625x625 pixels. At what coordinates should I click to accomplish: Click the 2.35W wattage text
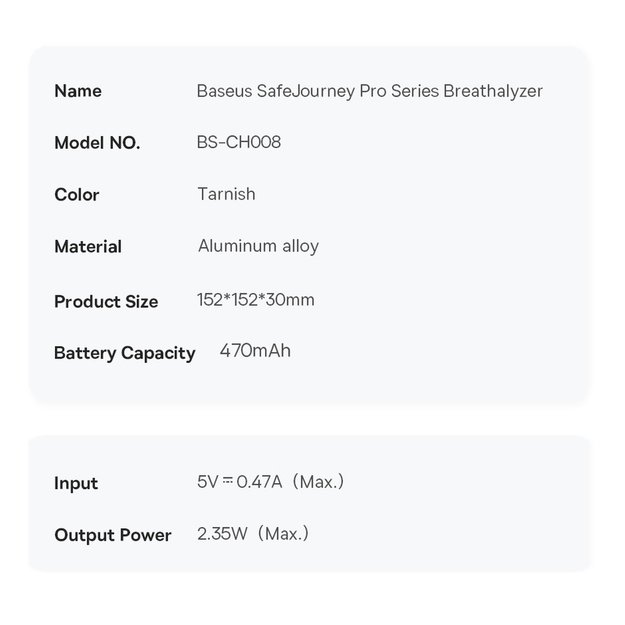pos(220,534)
